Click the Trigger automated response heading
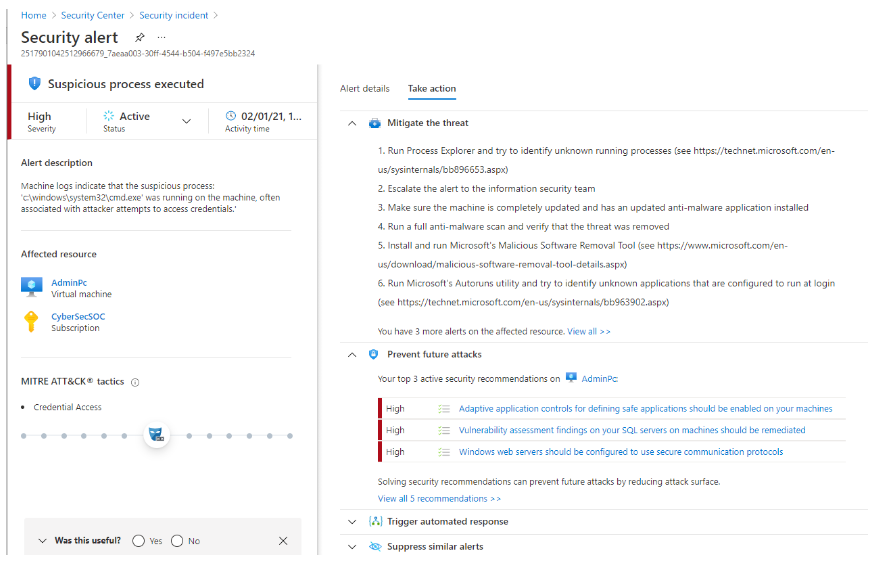 point(448,522)
